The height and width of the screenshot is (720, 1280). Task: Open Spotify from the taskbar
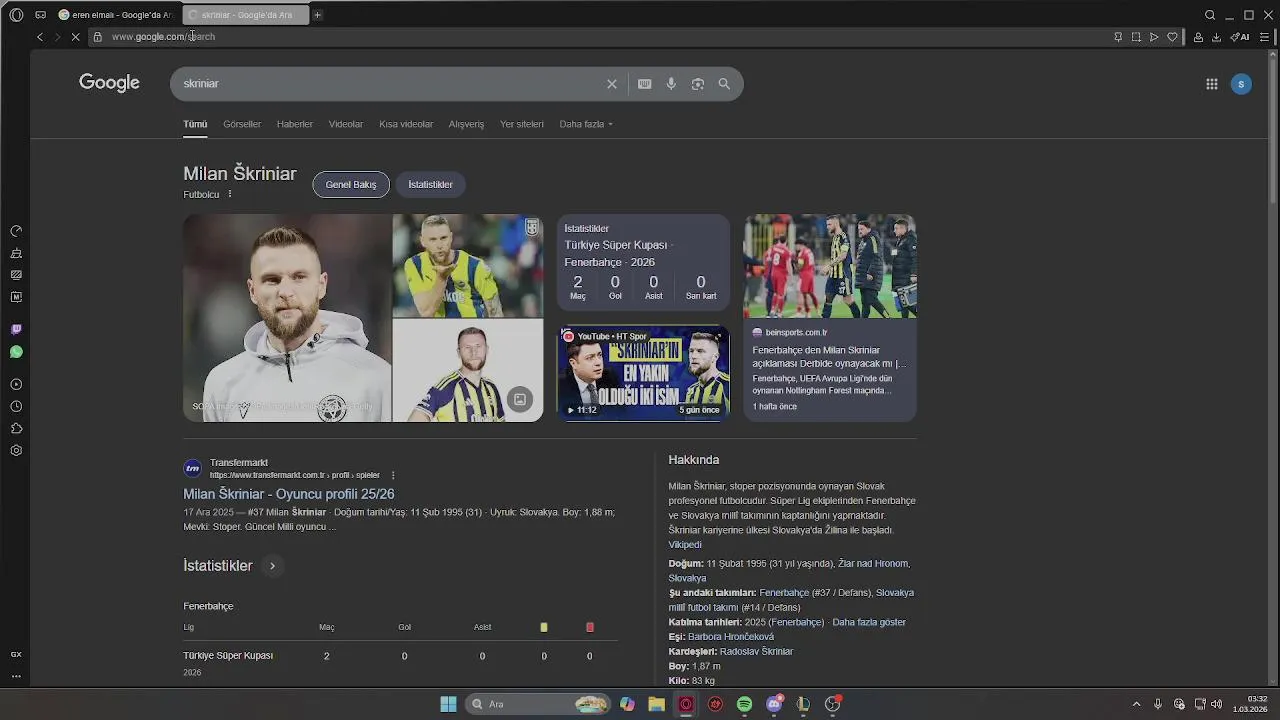point(744,704)
